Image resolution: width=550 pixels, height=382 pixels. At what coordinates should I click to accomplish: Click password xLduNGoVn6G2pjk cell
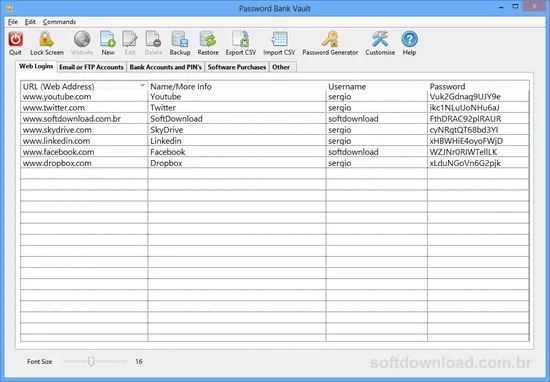[478, 163]
